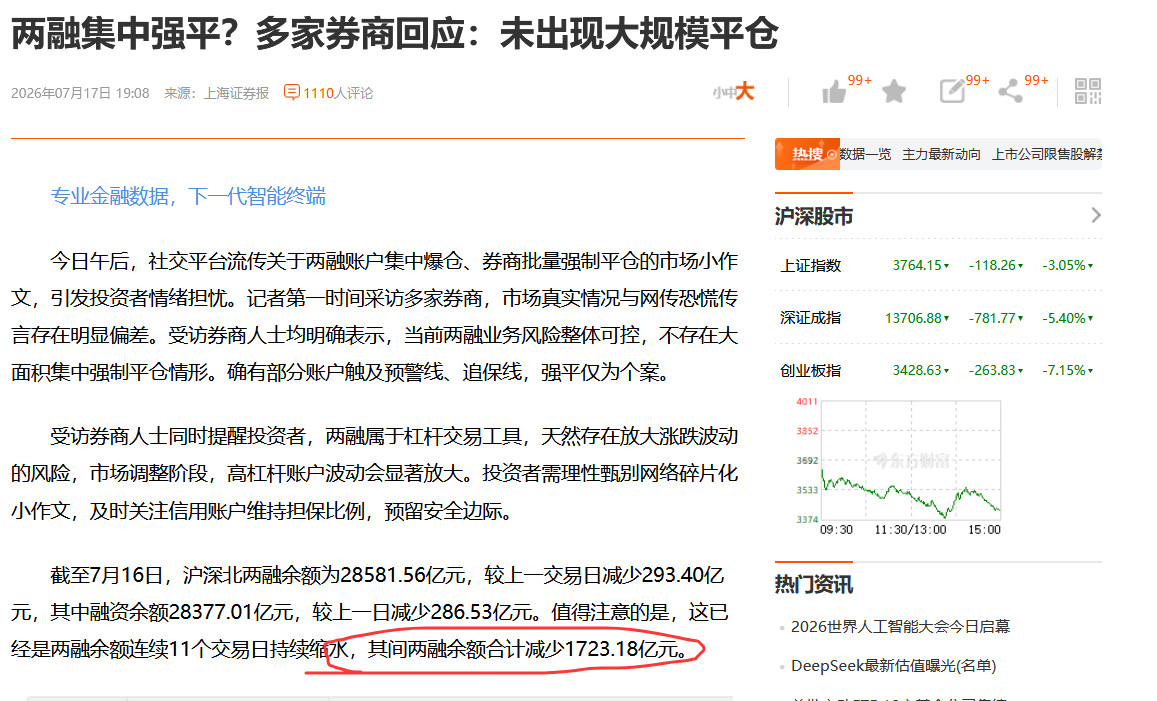Click 专业金融数据，下一代智能终端 promo link
Screen dimensions: 1157x701
(188, 196)
